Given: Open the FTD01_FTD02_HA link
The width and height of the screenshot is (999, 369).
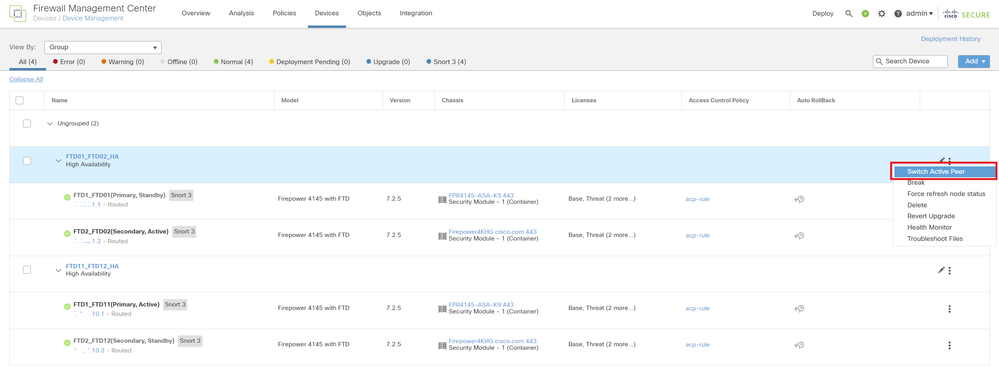Looking at the screenshot, I should pyautogui.click(x=92, y=157).
